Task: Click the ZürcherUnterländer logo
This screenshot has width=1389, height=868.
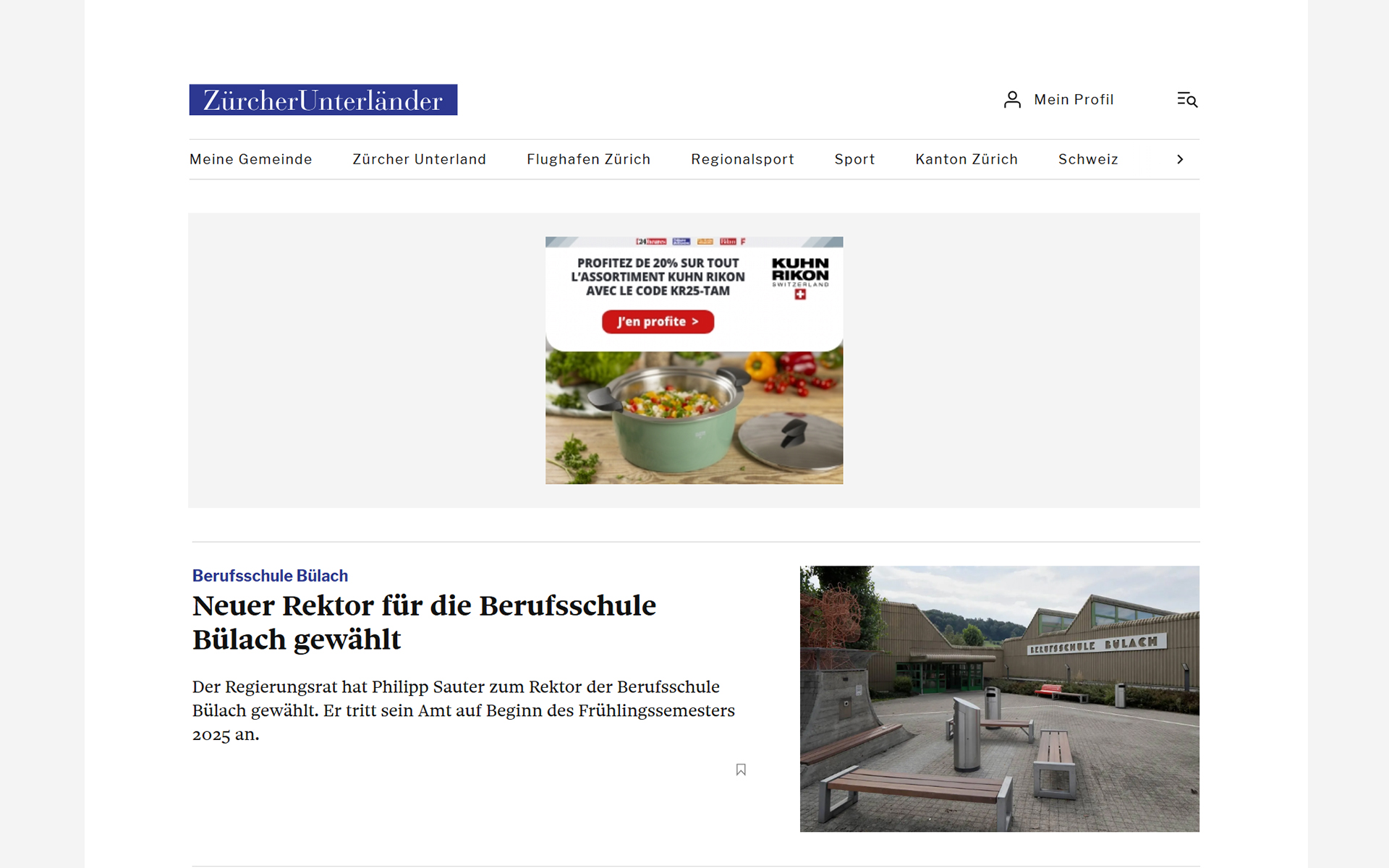Action: coord(323,100)
